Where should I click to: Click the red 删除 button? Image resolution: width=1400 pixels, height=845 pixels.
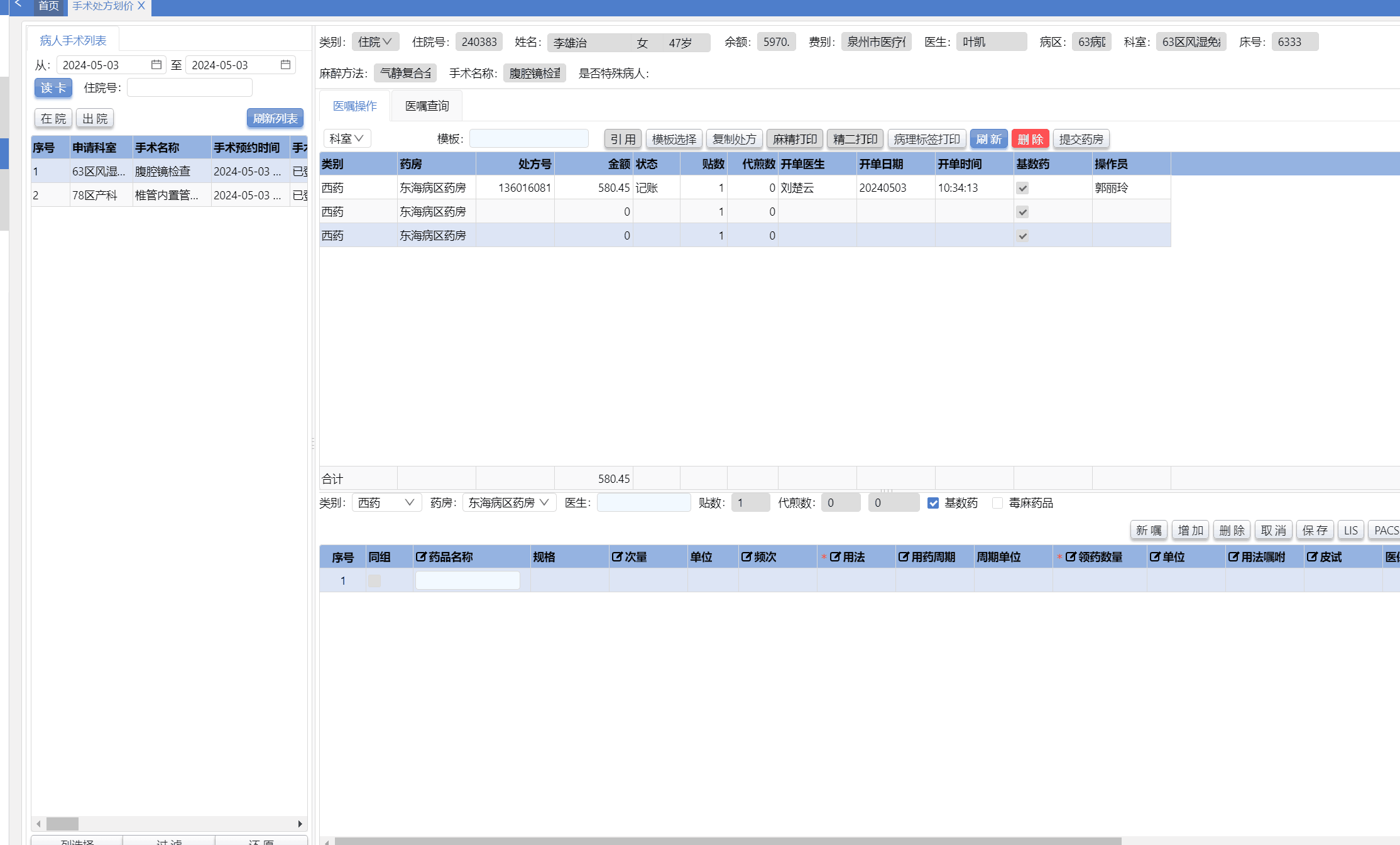(x=1030, y=139)
